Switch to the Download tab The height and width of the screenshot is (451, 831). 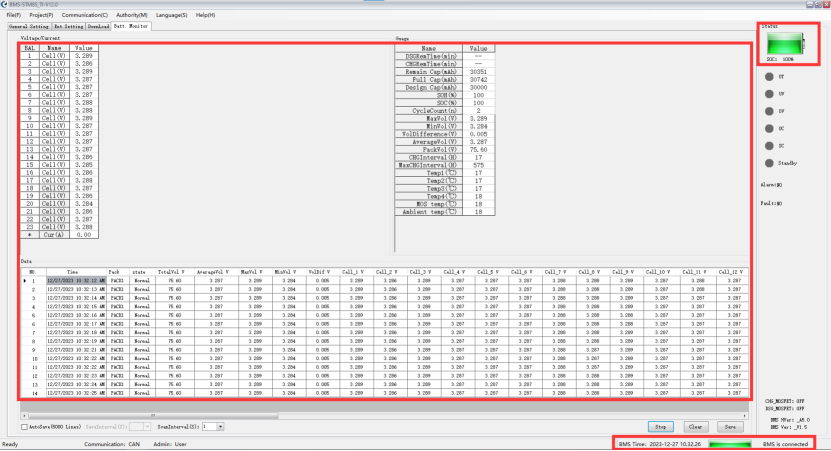97,26
